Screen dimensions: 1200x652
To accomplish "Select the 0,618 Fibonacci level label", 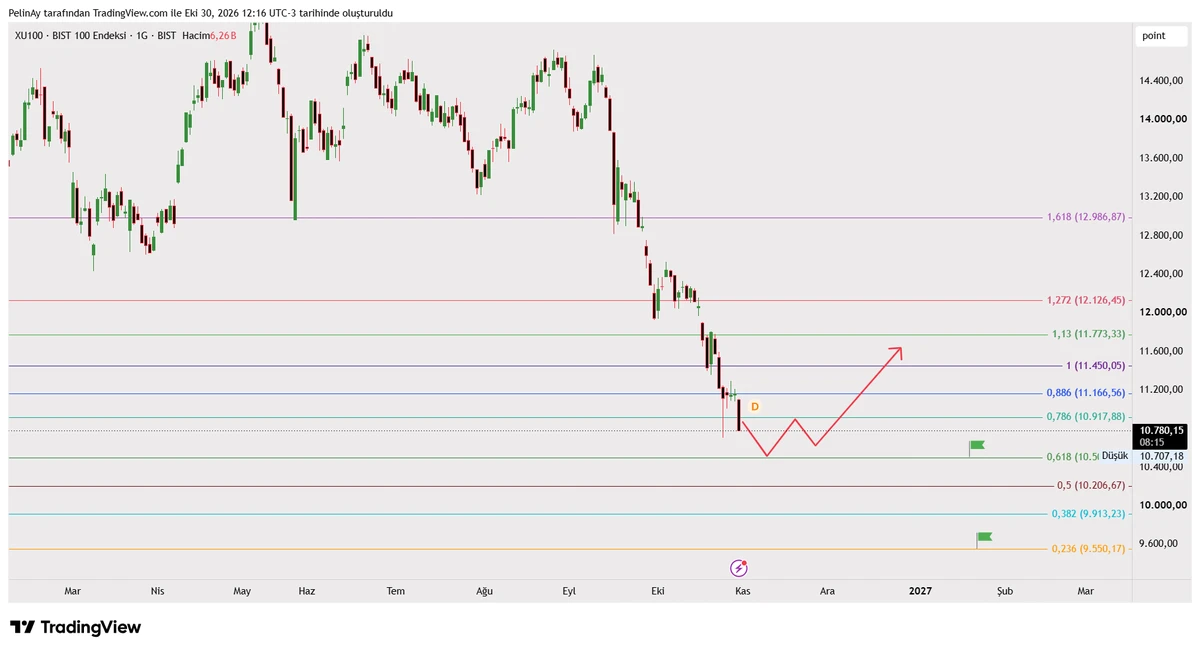I will coord(1073,456).
